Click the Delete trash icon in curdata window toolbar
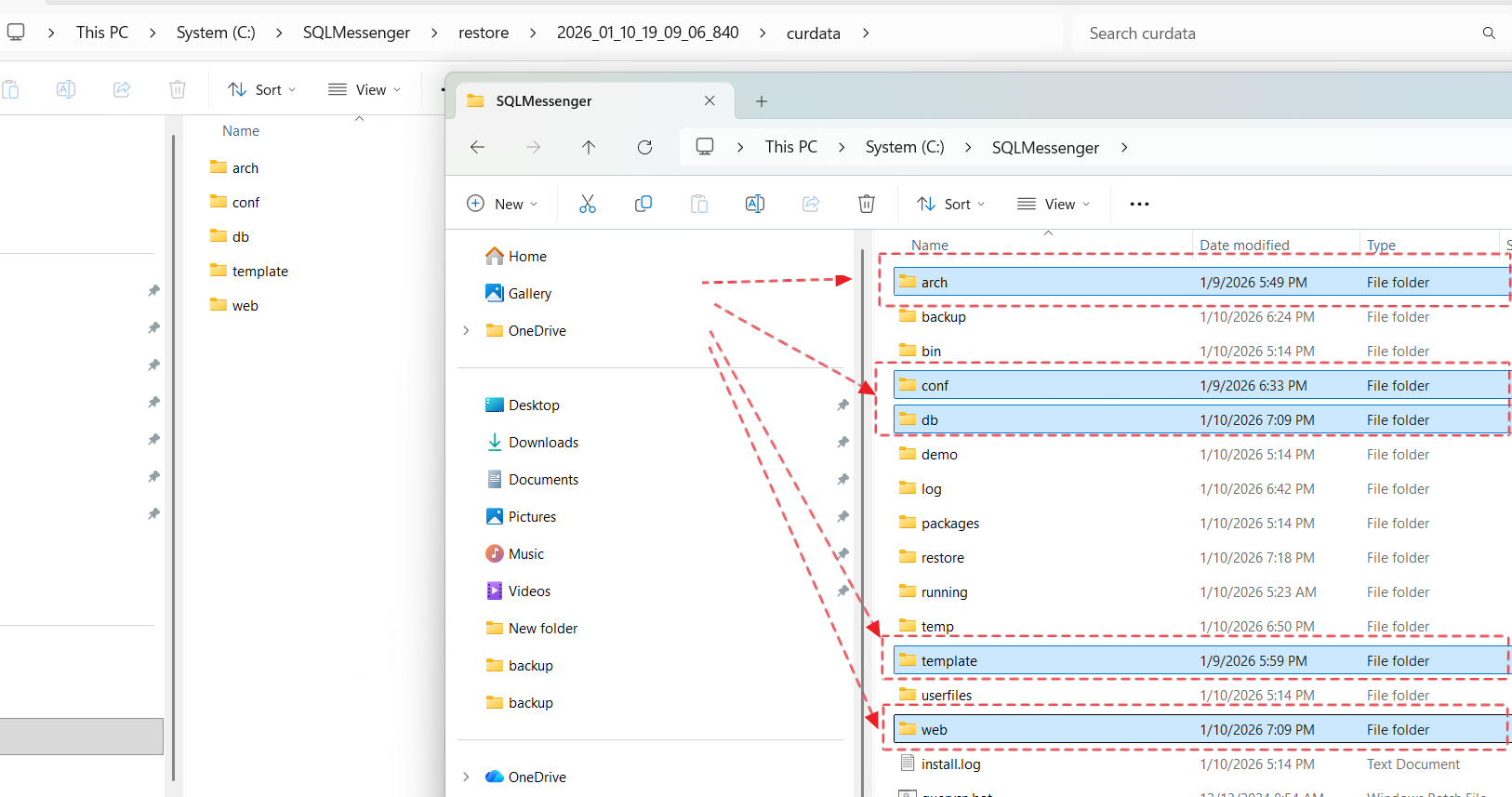Image resolution: width=1512 pixels, height=797 pixels. (178, 89)
